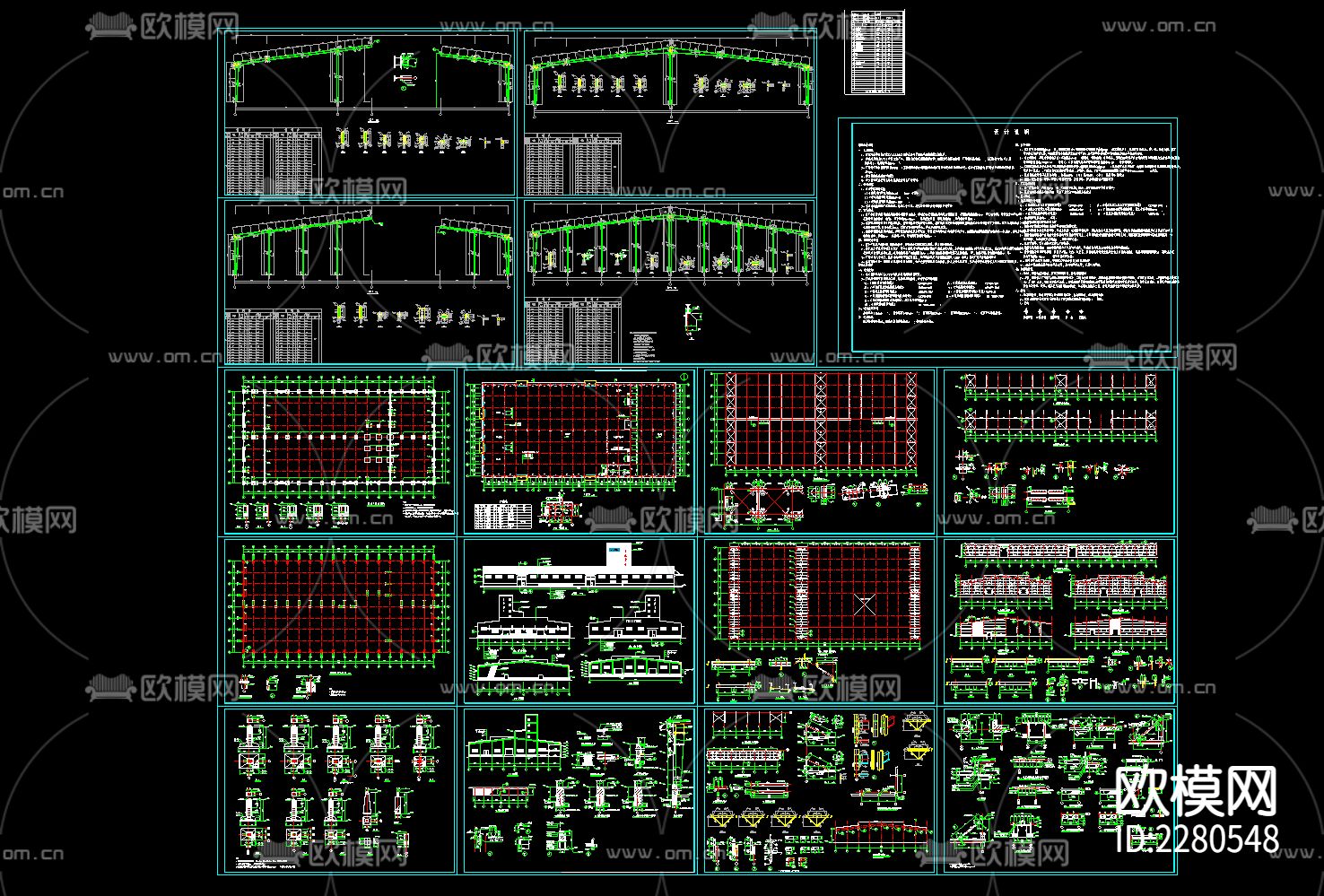
Task: Select the long portal frame sheet with one center column
Action: tap(669, 115)
